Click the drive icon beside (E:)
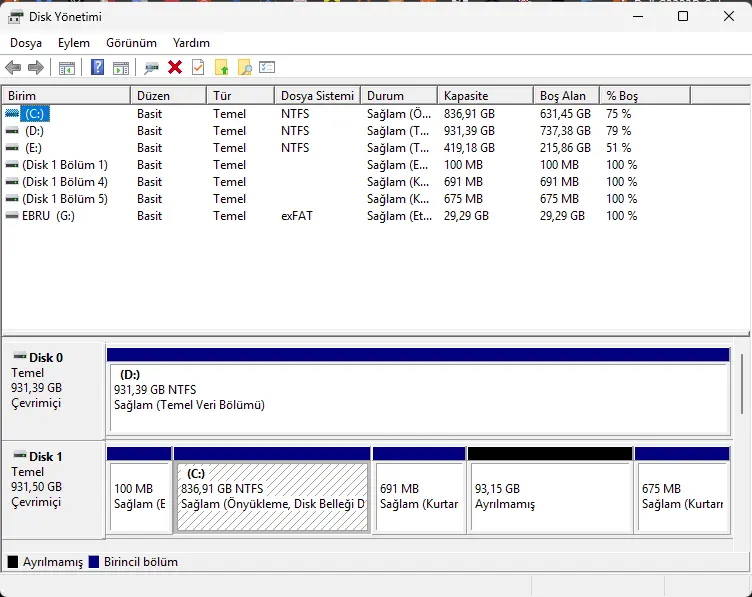 12,148
